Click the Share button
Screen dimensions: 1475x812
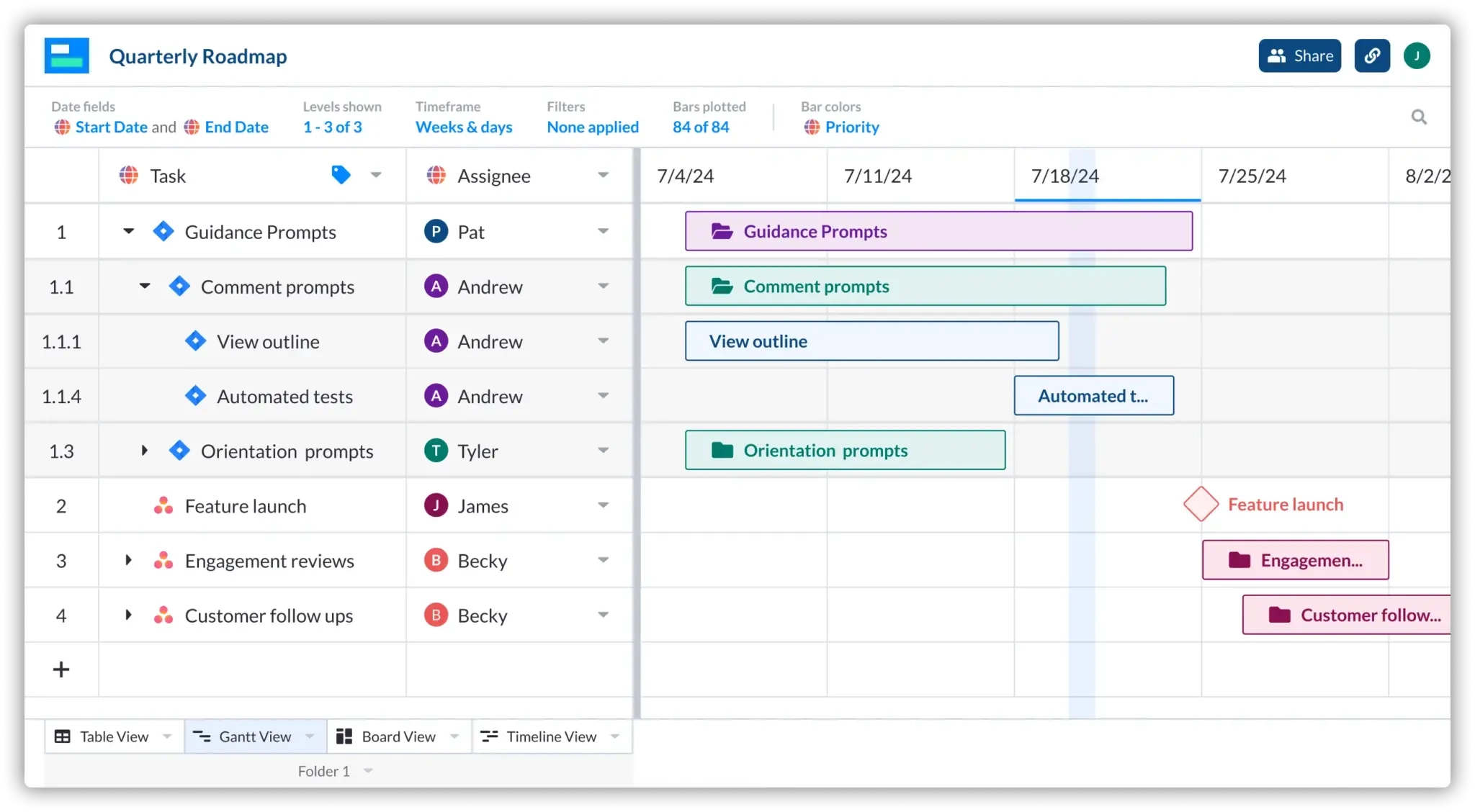(x=1299, y=55)
